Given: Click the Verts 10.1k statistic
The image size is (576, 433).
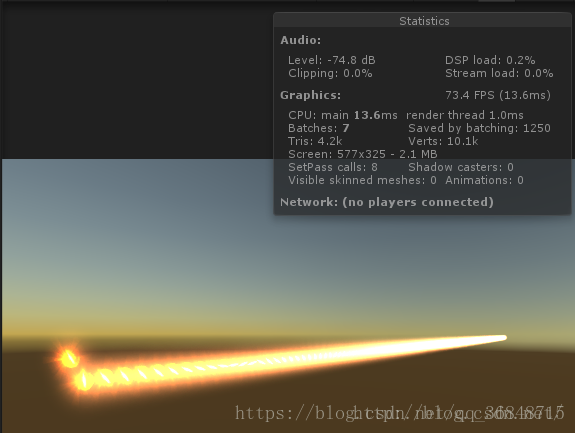Looking at the screenshot, I should [443, 141].
